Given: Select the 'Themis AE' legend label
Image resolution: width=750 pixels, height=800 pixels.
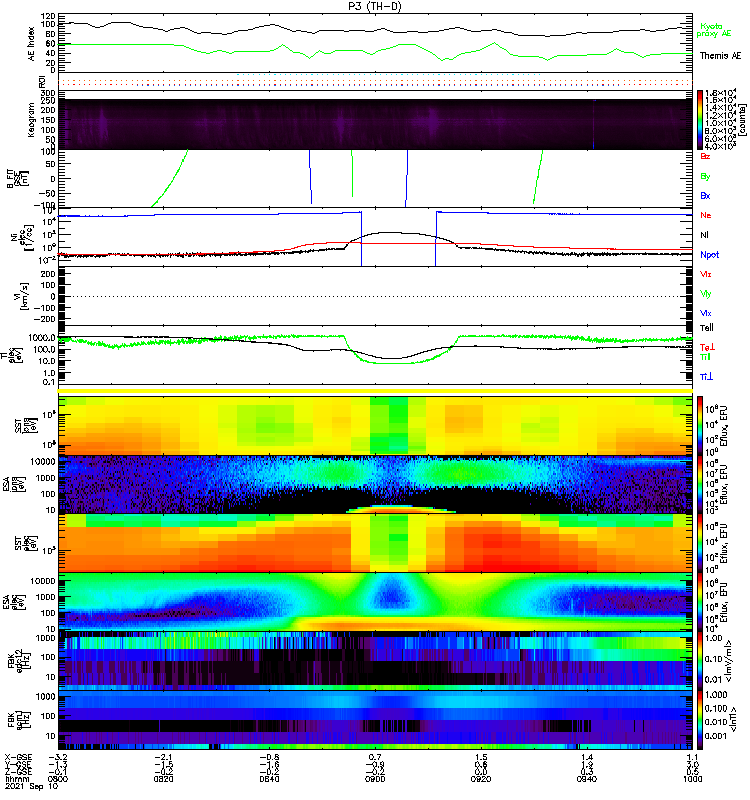Looking at the screenshot, I should [x=720, y=56].
